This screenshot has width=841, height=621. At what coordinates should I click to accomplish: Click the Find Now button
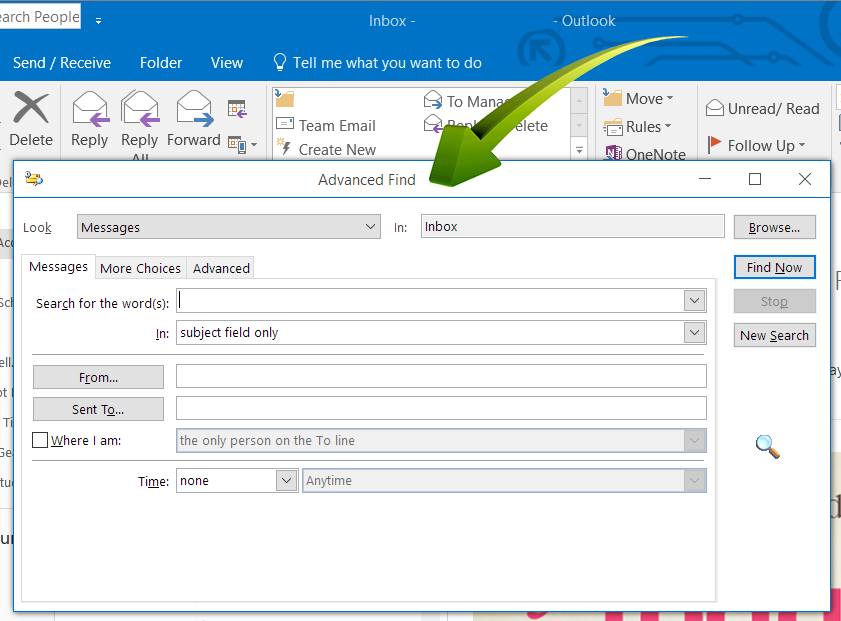tap(774, 267)
